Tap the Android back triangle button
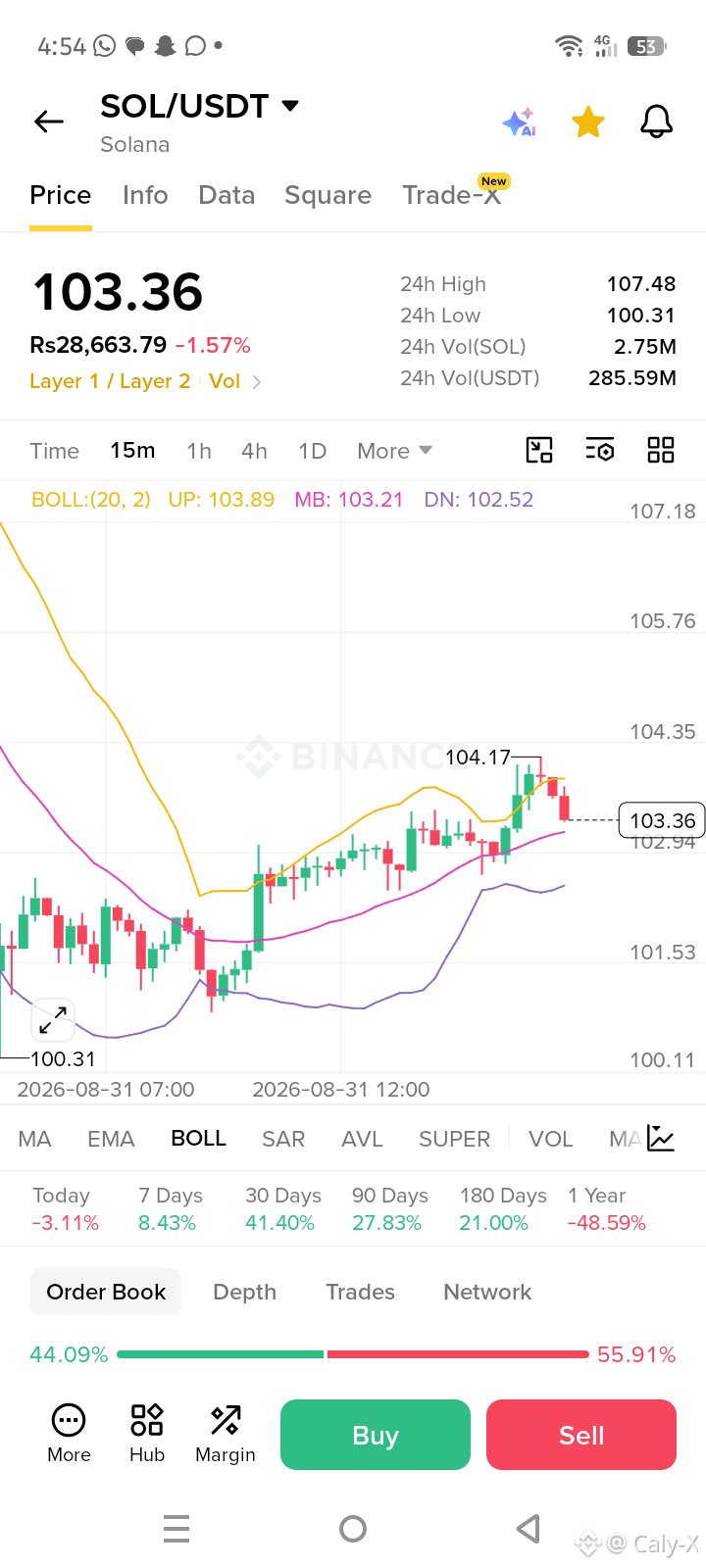 pos(529,1529)
